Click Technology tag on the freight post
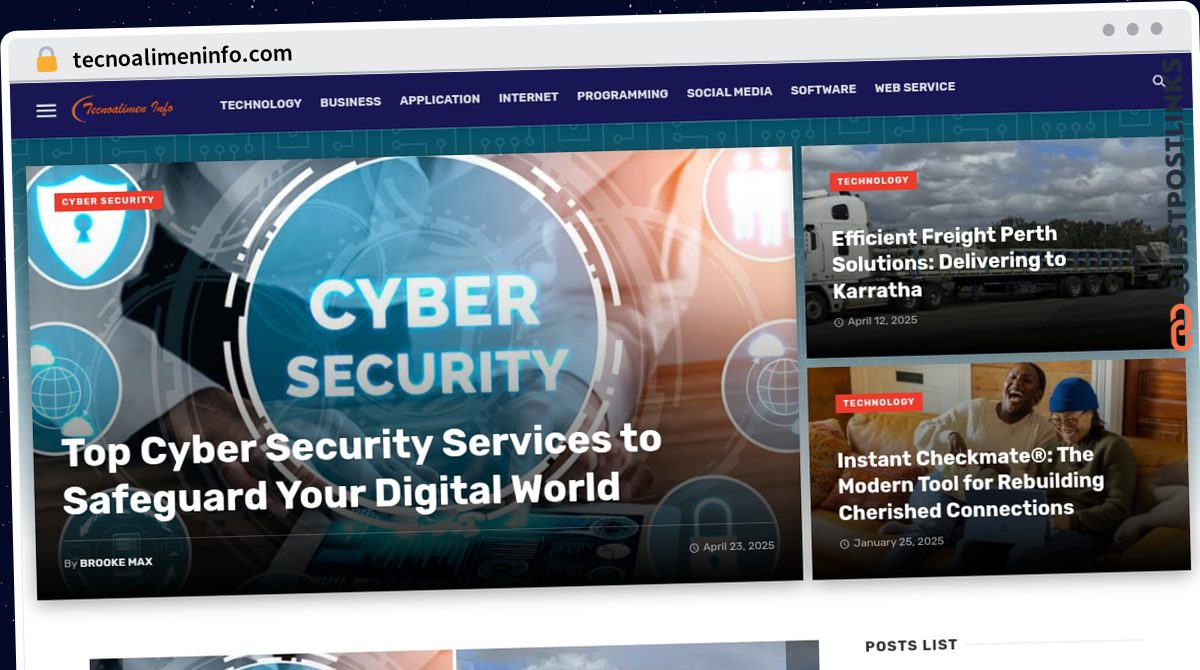Screen dimensions: 1200x670 [873, 181]
